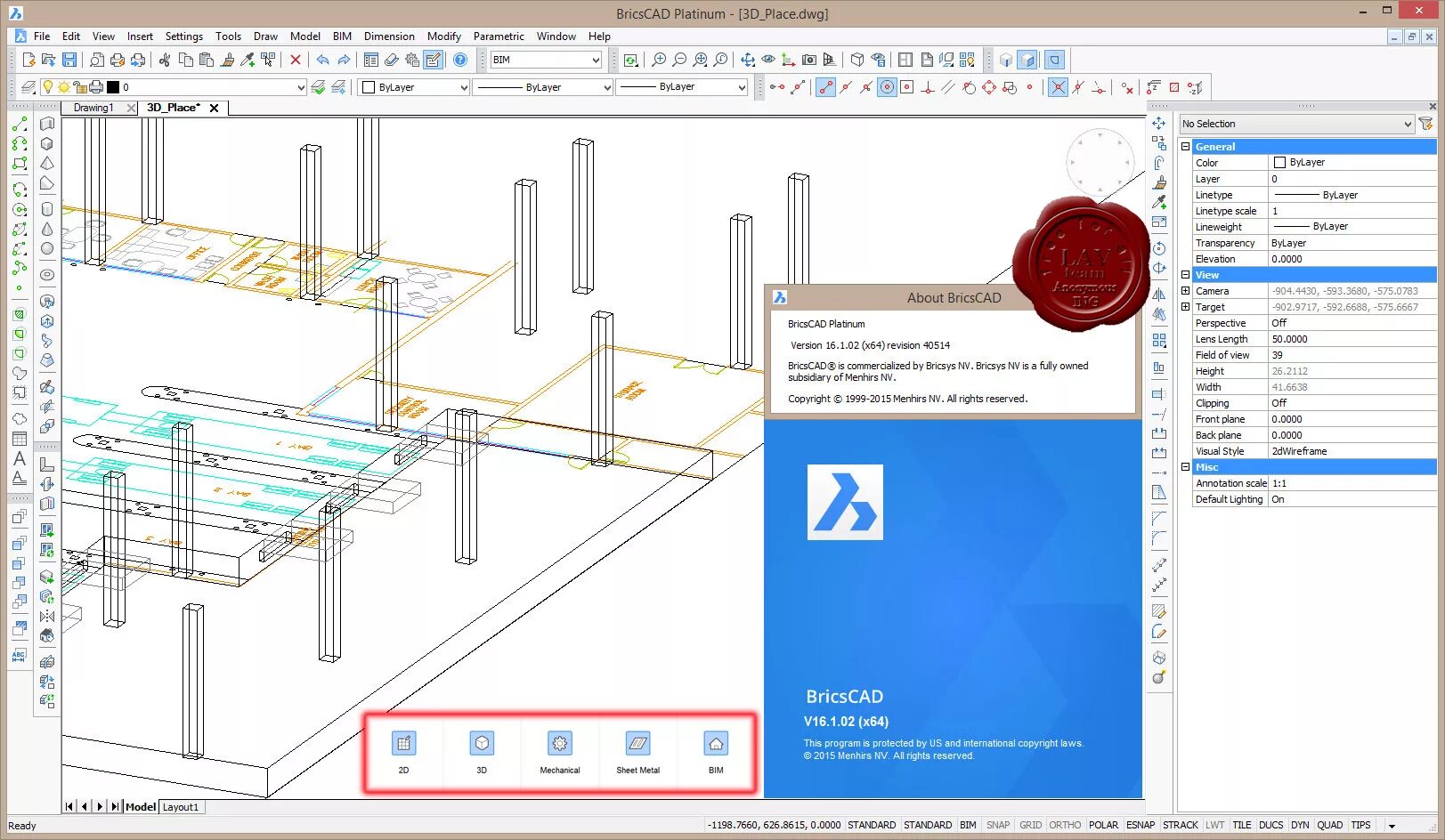Image resolution: width=1445 pixels, height=840 pixels.
Task: Click the Cut scissors icon
Action: [165, 60]
